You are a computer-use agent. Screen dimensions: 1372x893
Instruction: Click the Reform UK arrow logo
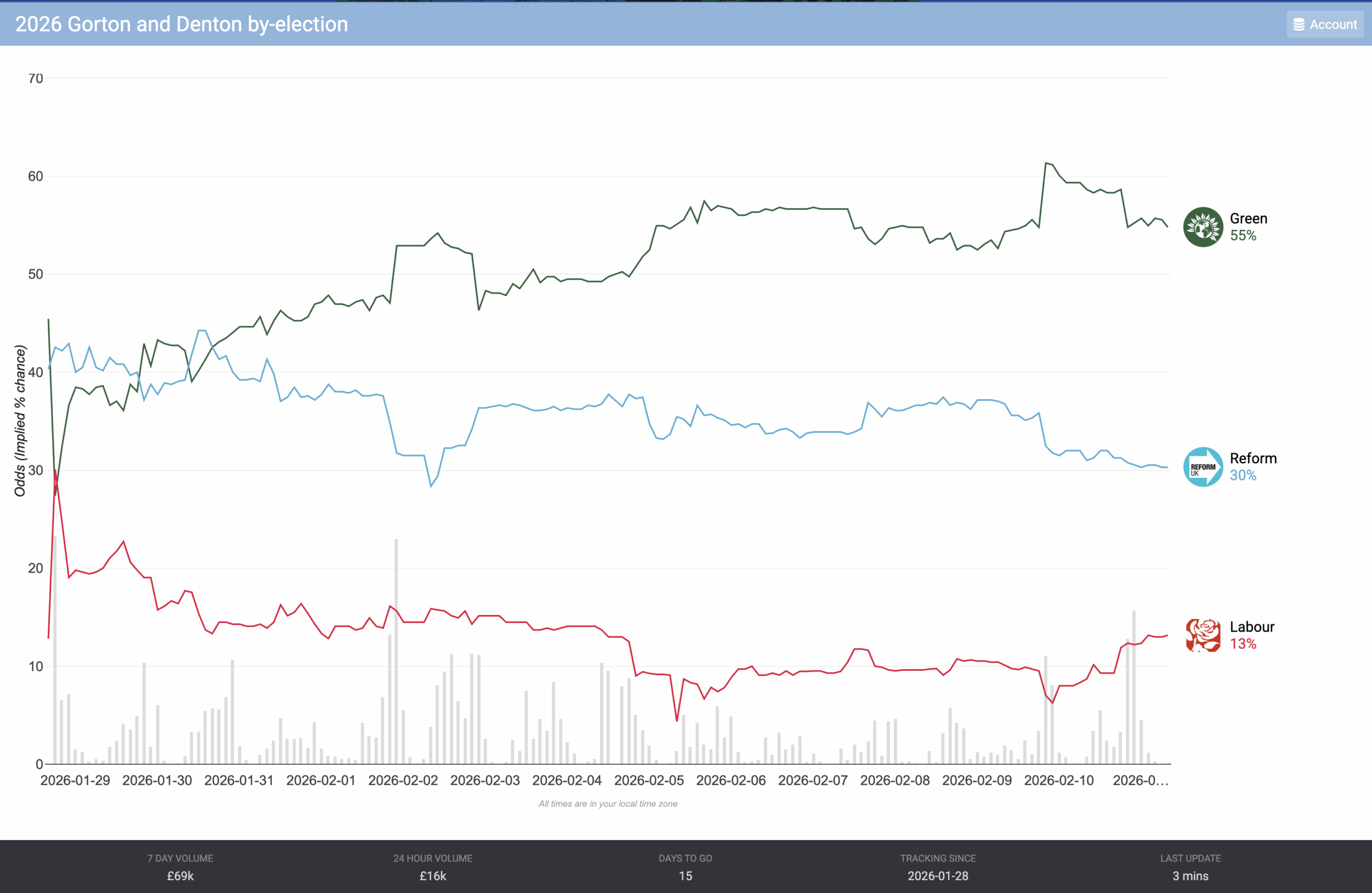[1203, 467]
